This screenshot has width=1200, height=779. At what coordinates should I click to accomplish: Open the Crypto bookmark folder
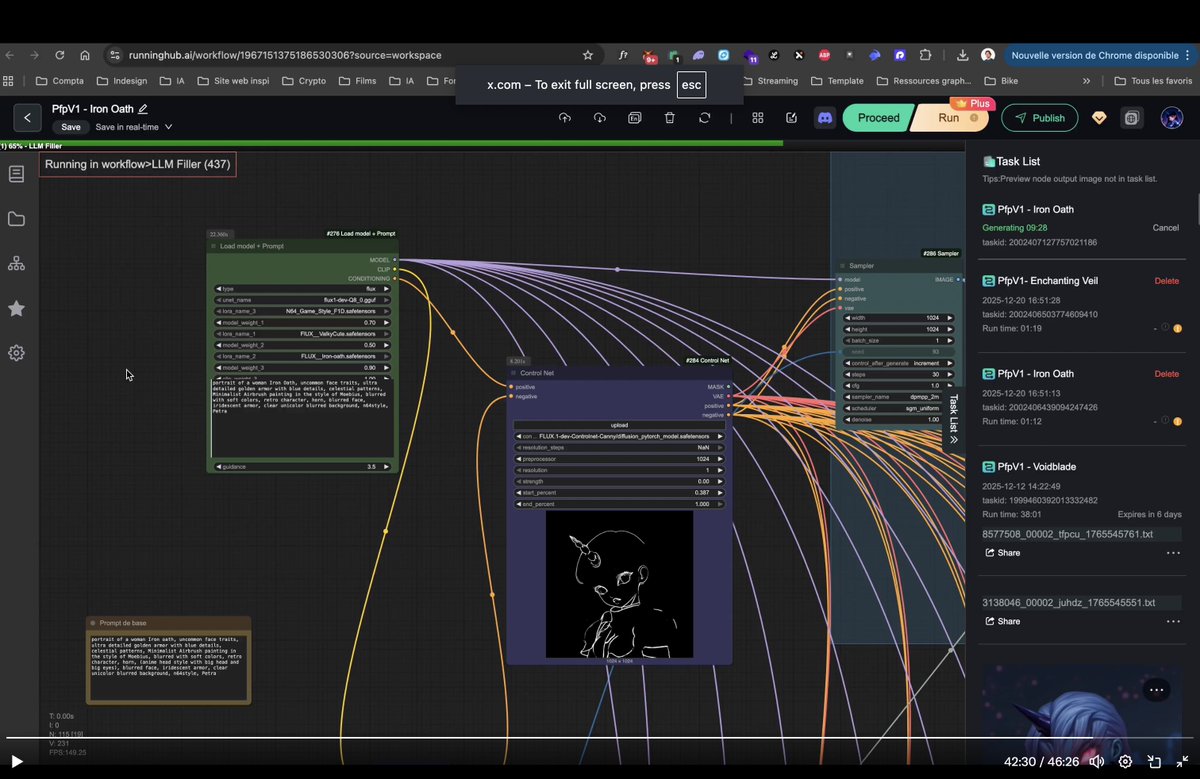point(304,81)
